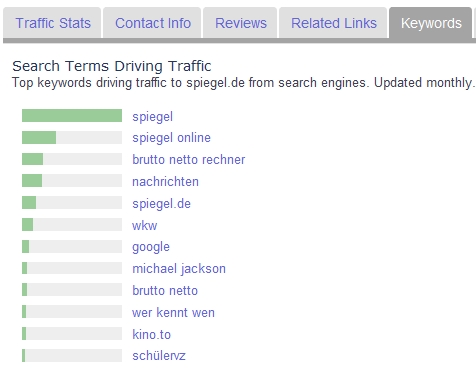476x369 pixels.
Task: Open the 'michael jackson' keyword link
Action: pos(179,269)
